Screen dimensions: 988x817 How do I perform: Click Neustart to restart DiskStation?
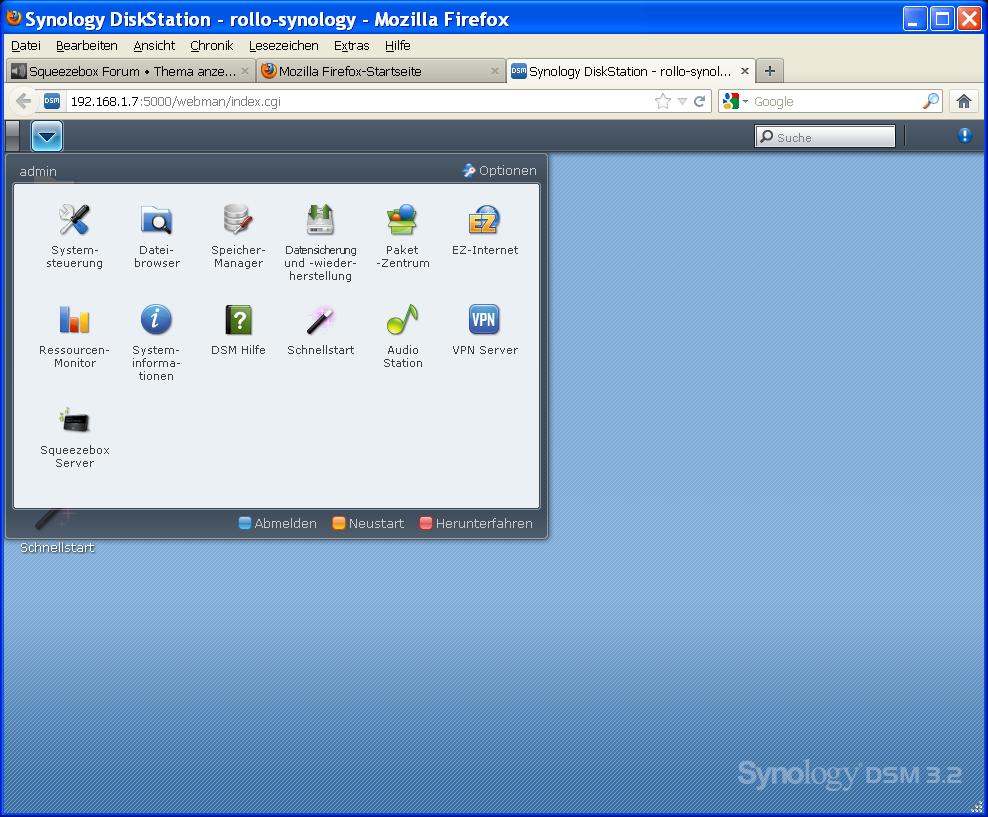tap(368, 523)
